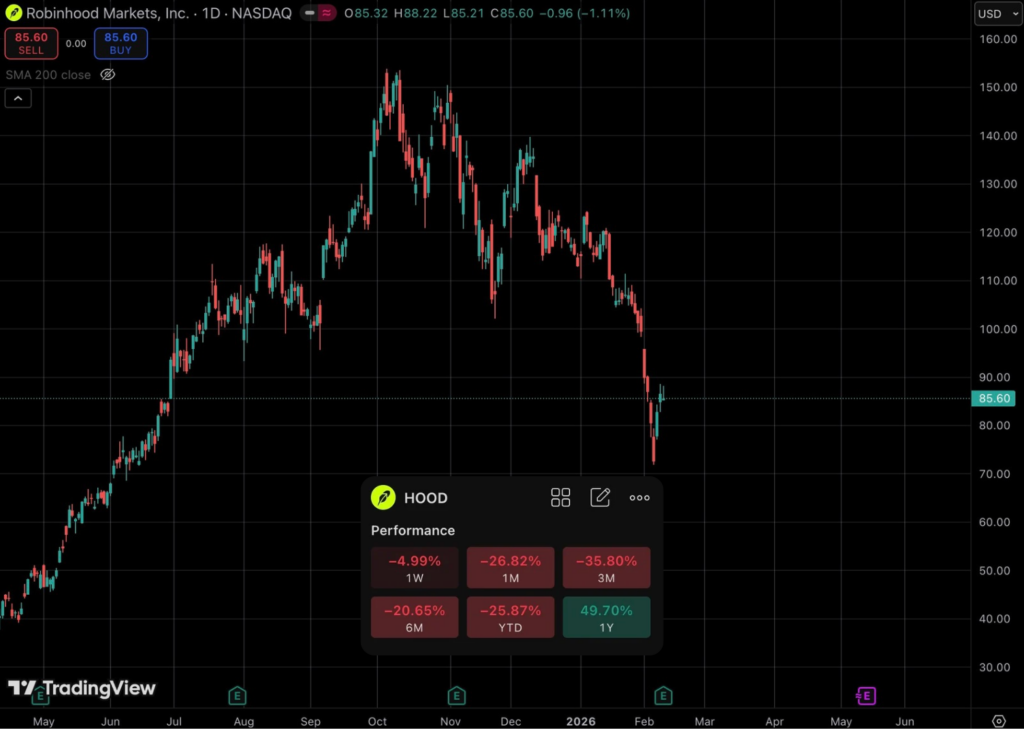The image size is (1024, 729).
Task: Click the TradingView logo
Action: coord(82,688)
